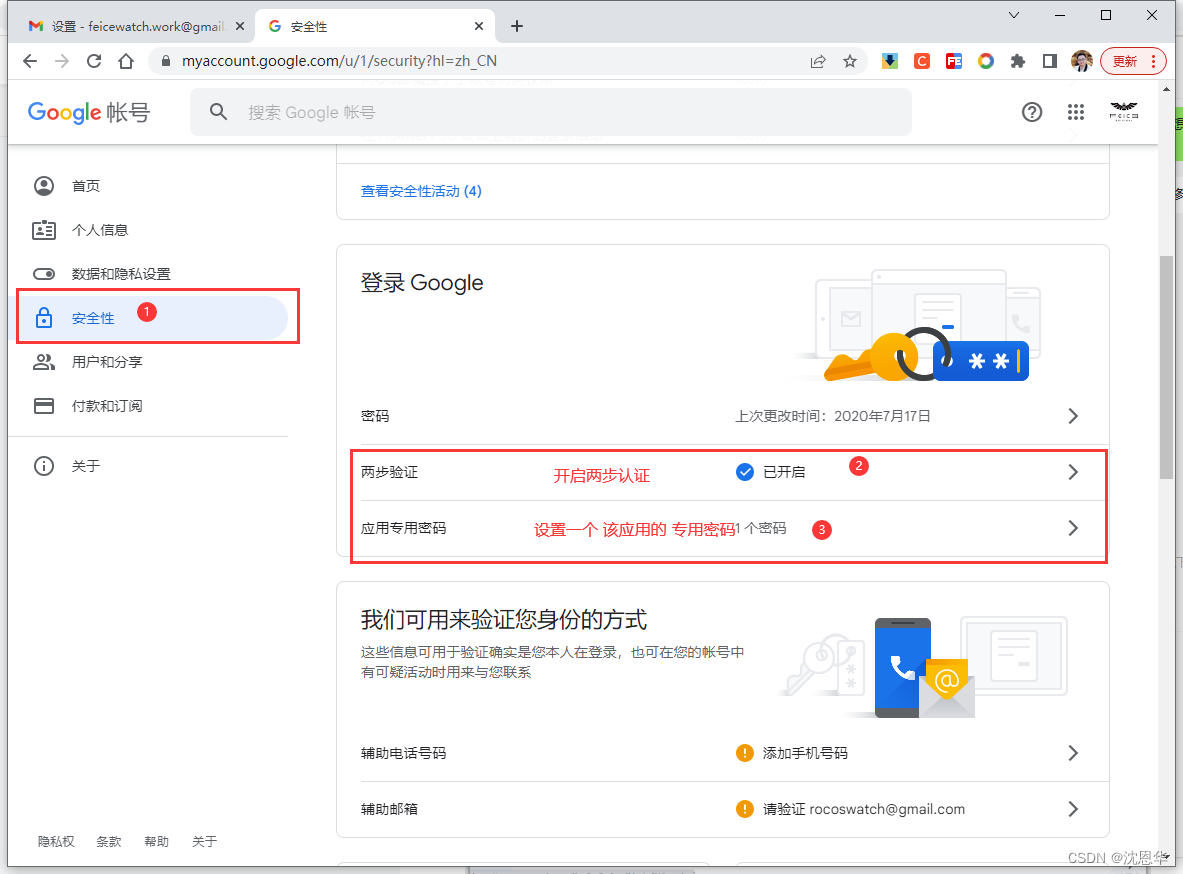
Task: Click the 辅助邮箱 label
Action: point(389,808)
